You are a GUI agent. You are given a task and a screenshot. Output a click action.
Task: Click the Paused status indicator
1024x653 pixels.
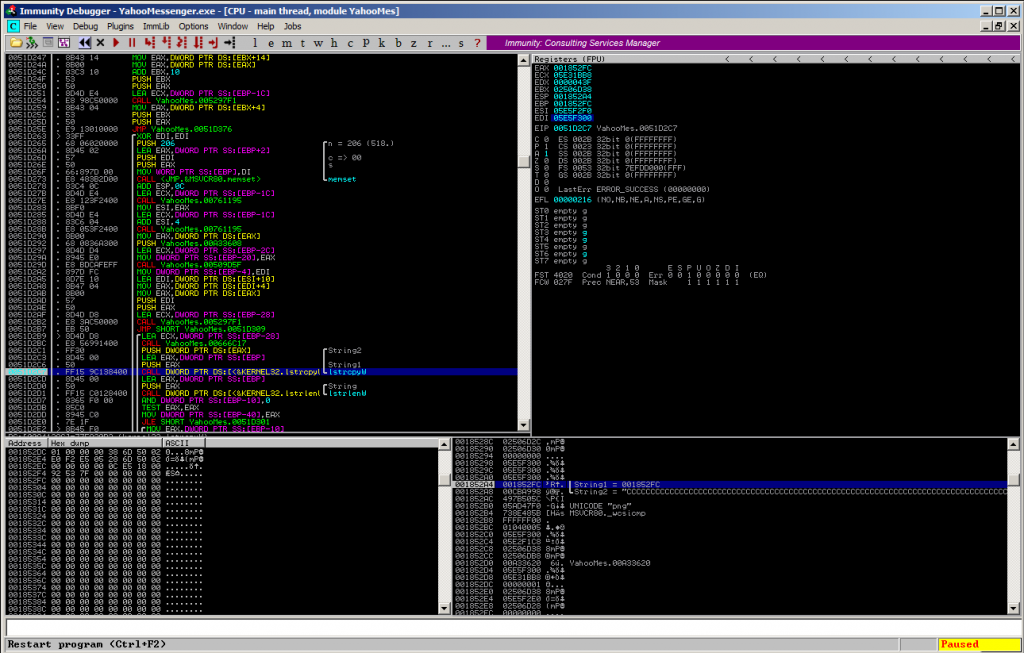[978, 644]
